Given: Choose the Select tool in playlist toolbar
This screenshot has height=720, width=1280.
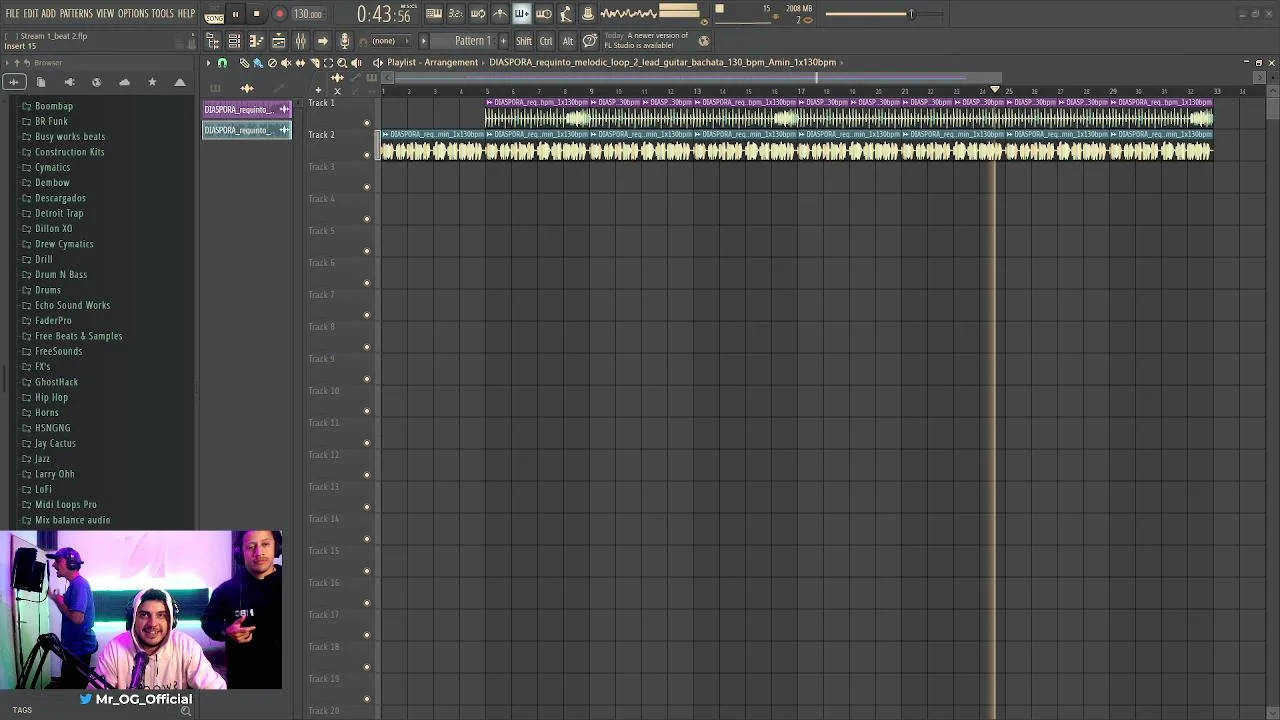Looking at the screenshot, I should 328,63.
